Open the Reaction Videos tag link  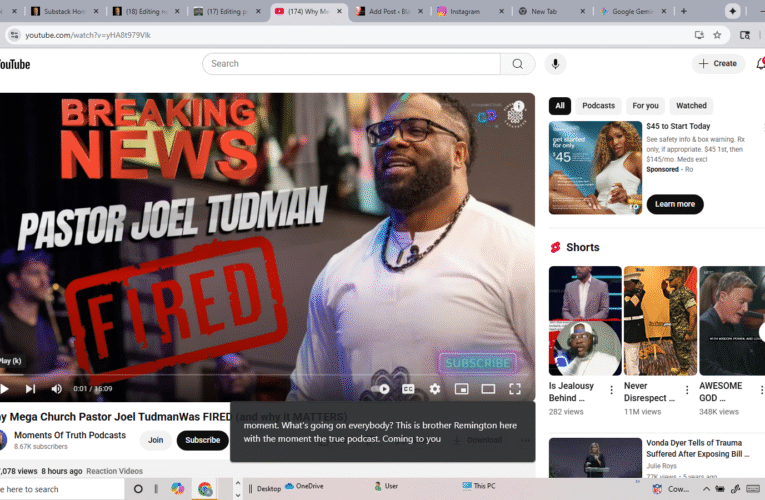pyautogui.click(x=114, y=471)
